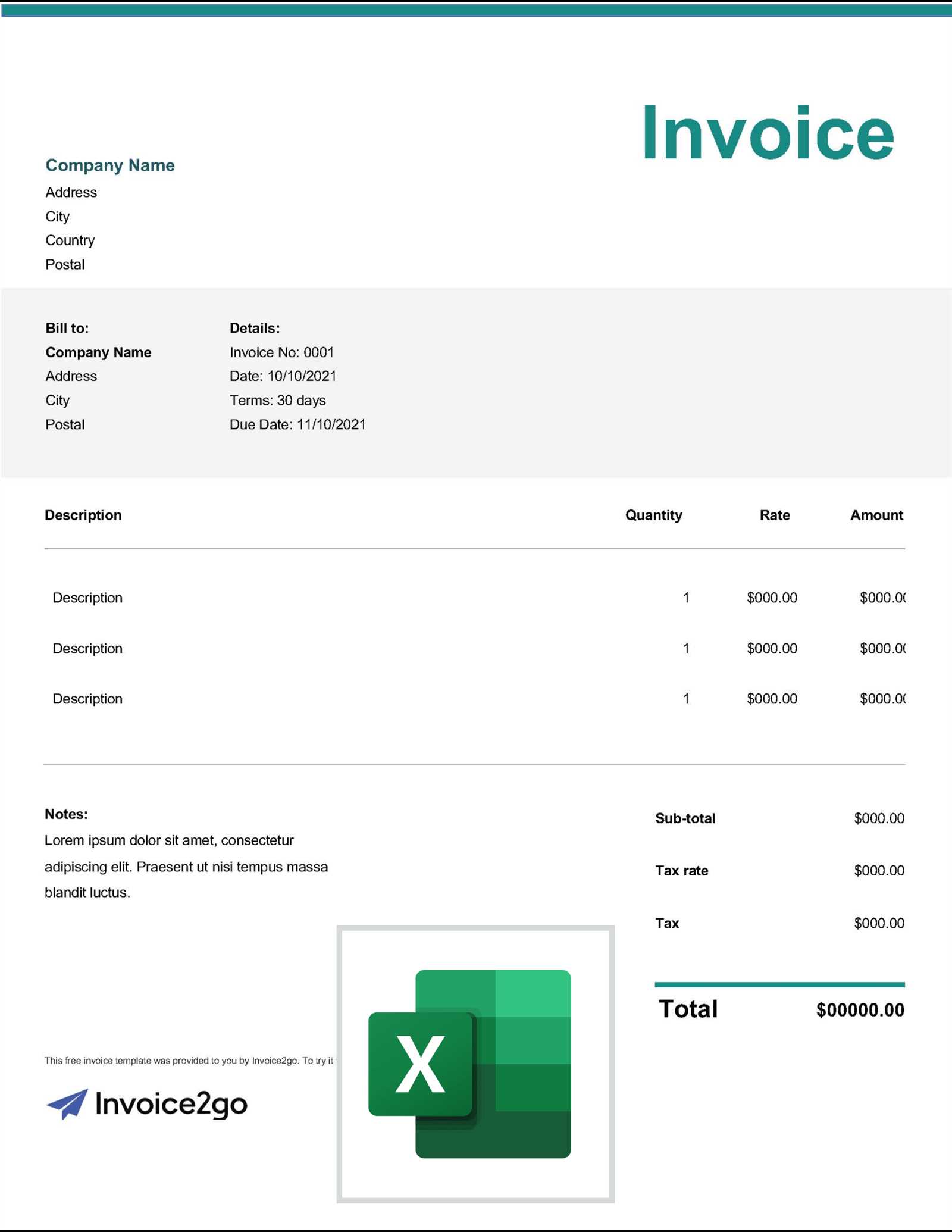952x1232 pixels.
Task: Click the Amount column header
Action: click(x=876, y=515)
